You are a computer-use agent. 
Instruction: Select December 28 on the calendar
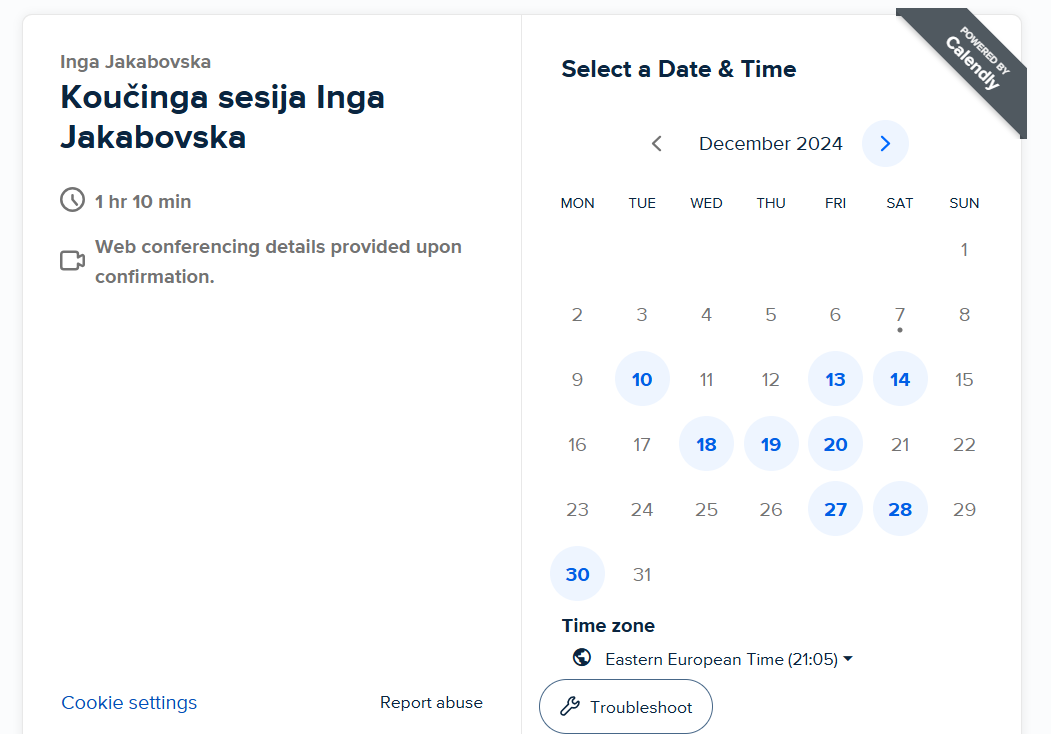click(900, 509)
